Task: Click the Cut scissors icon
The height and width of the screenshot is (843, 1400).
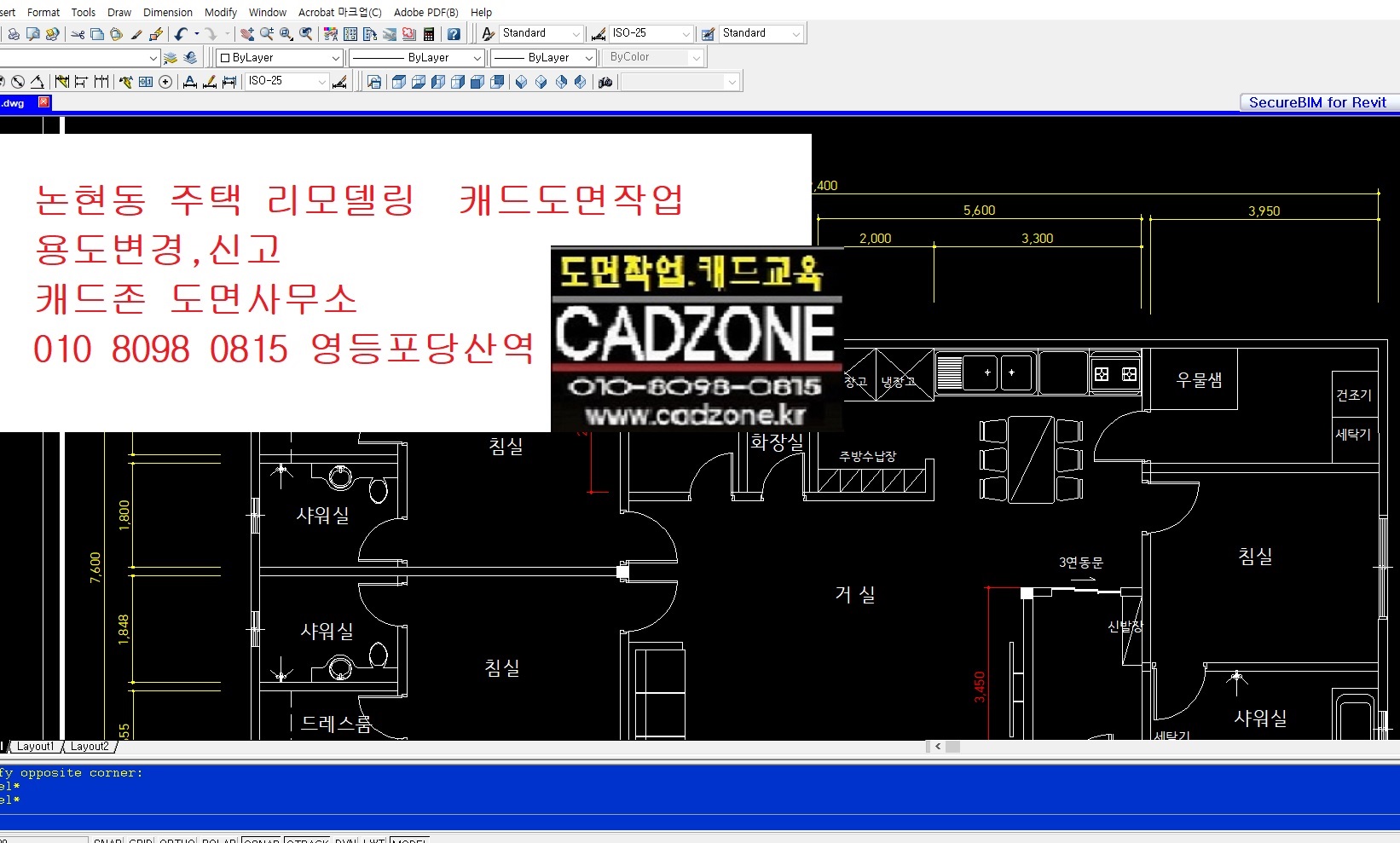Action: coord(78,34)
